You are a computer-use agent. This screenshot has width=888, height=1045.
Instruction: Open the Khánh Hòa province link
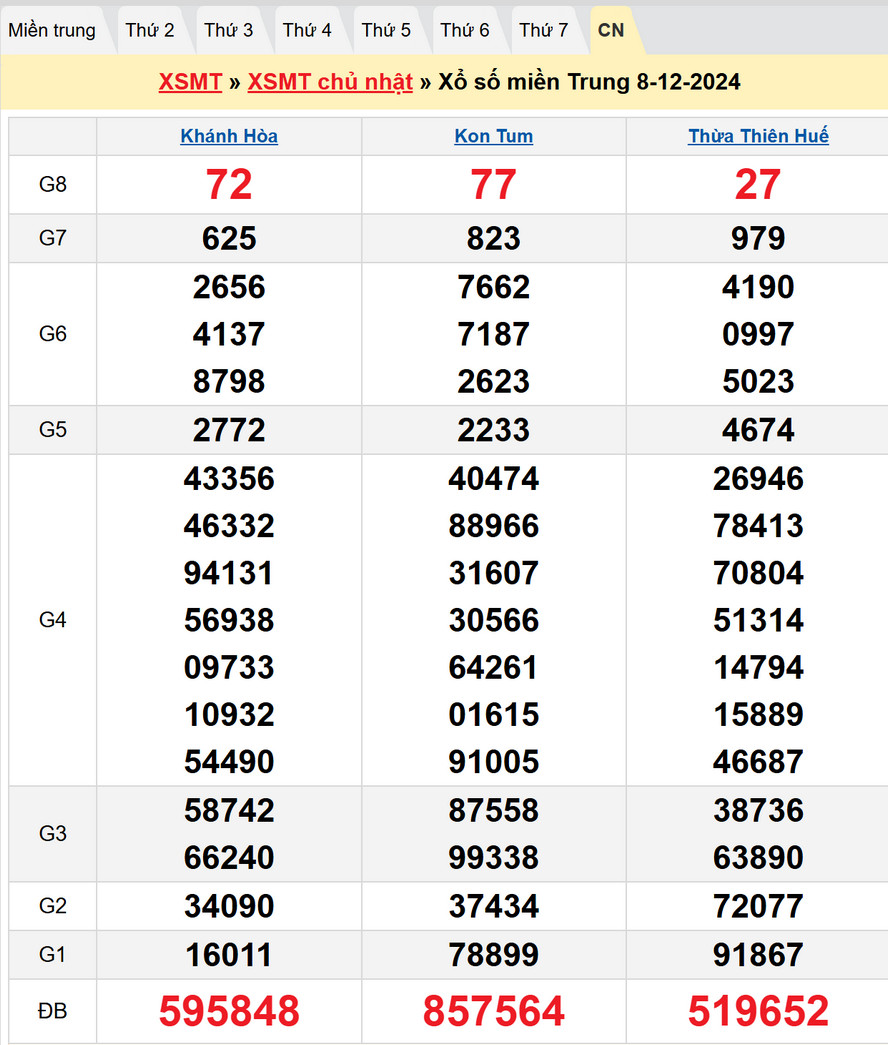tap(229, 137)
